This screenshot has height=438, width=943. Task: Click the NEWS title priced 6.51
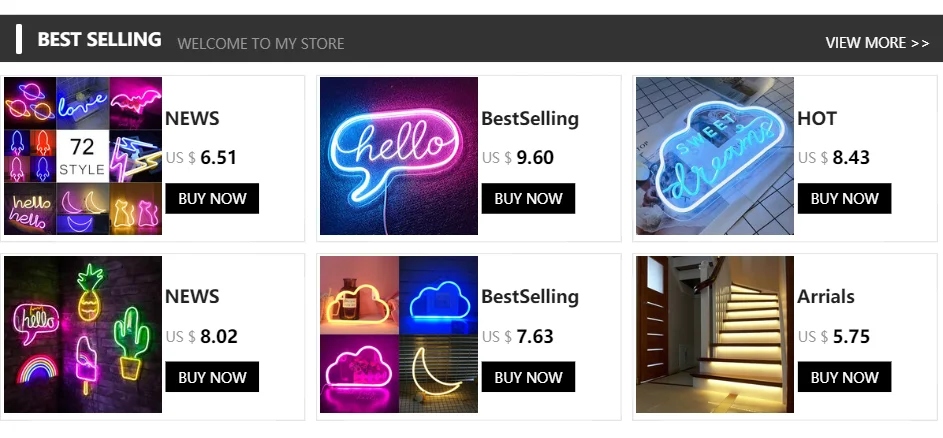click(x=192, y=119)
